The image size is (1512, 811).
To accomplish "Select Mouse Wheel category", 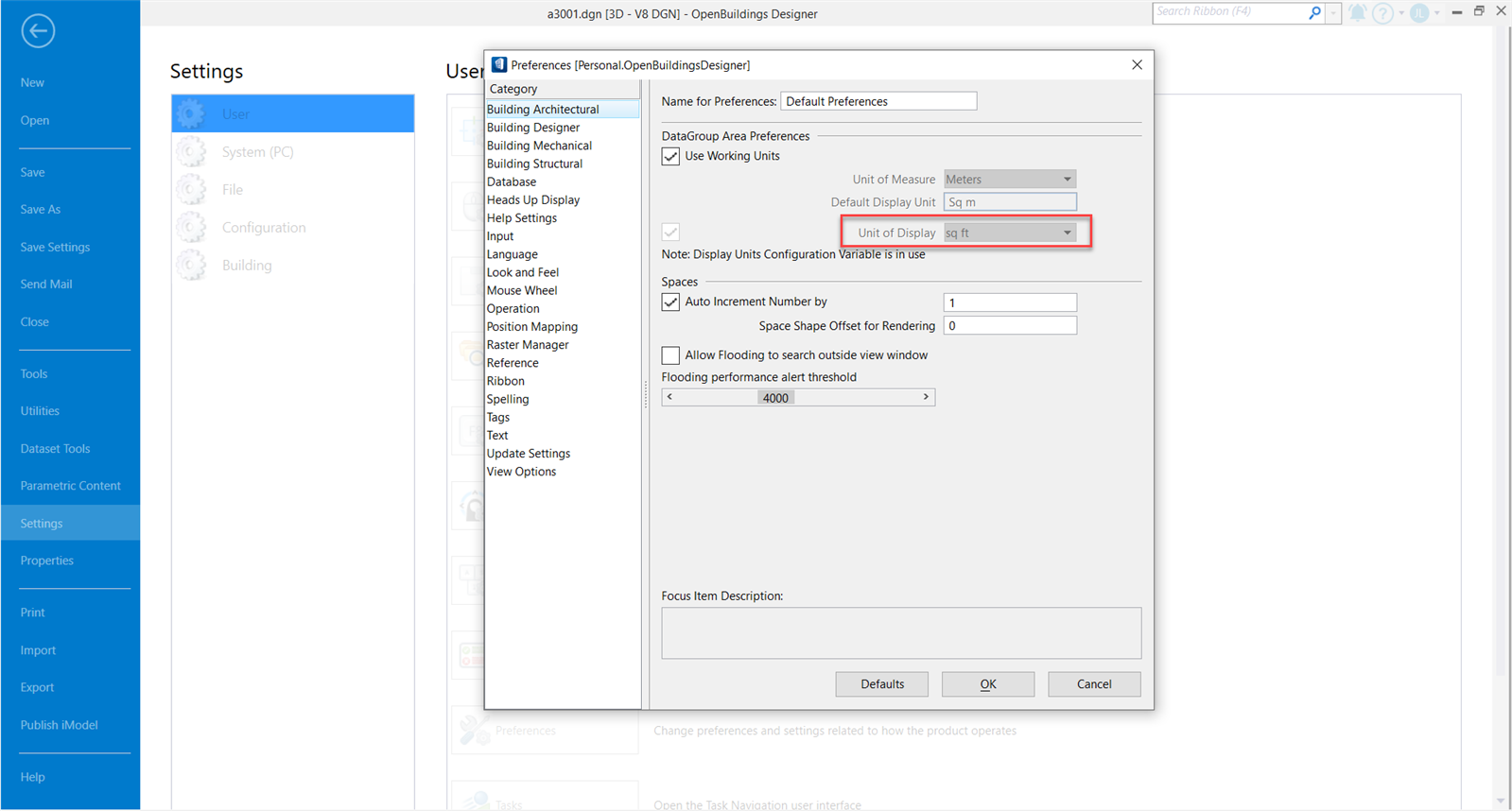I will pos(562,290).
